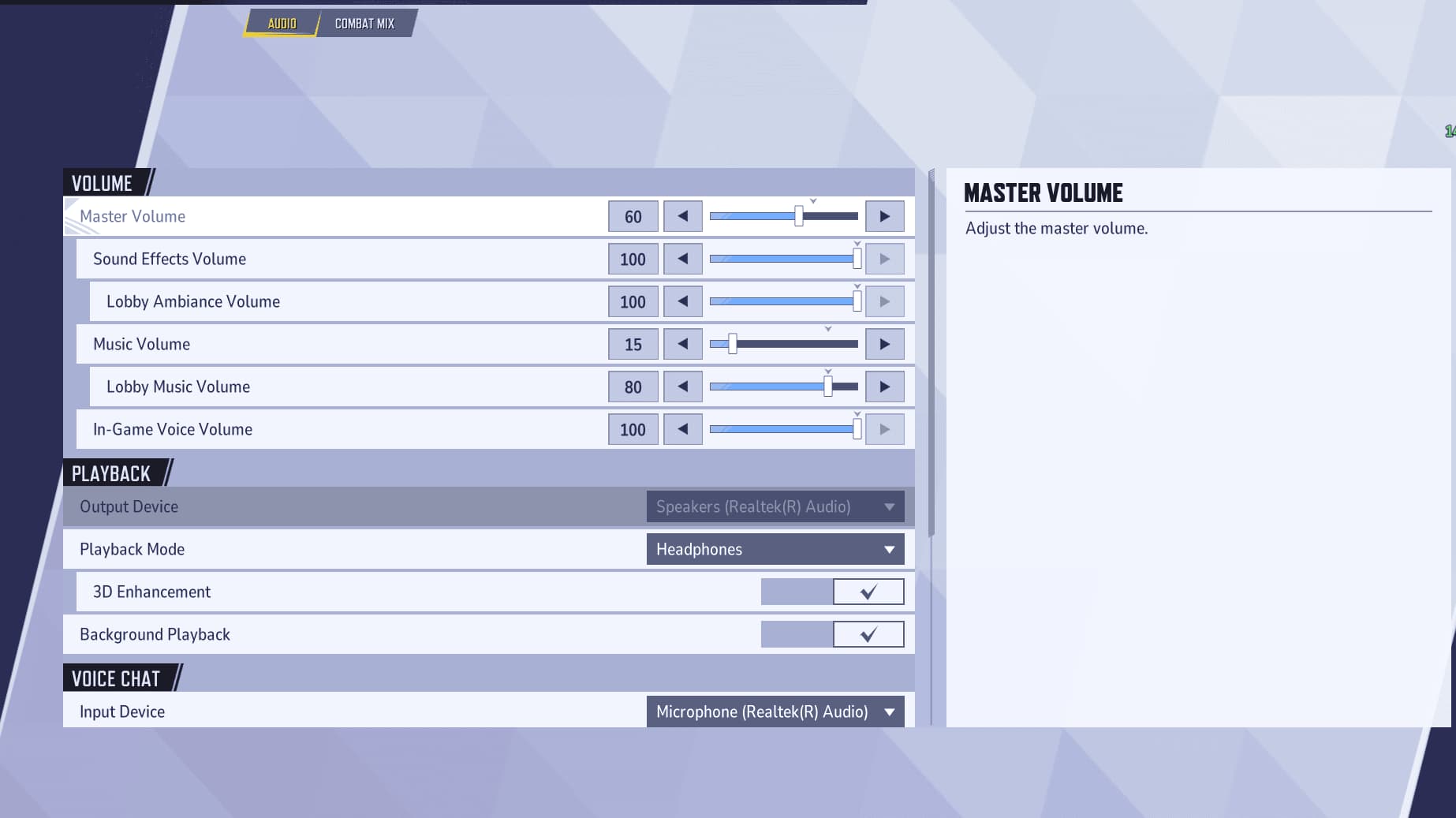1456x818 pixels.
Task: Reduce In-Game Voice Volume with left arrow
Action: (682, 429)
